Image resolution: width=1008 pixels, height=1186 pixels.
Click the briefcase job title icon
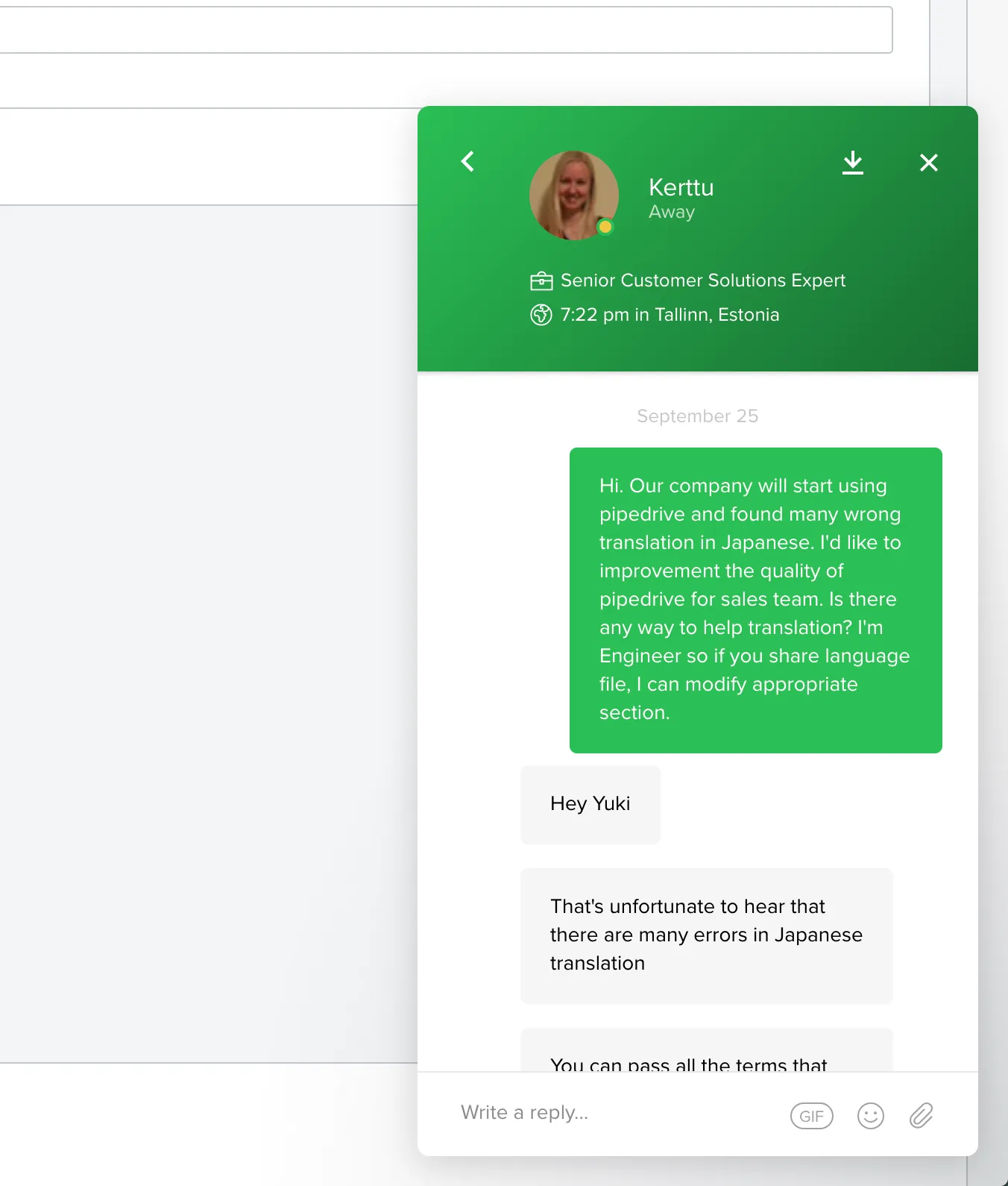pyautogui.click(x=541, y=280)
